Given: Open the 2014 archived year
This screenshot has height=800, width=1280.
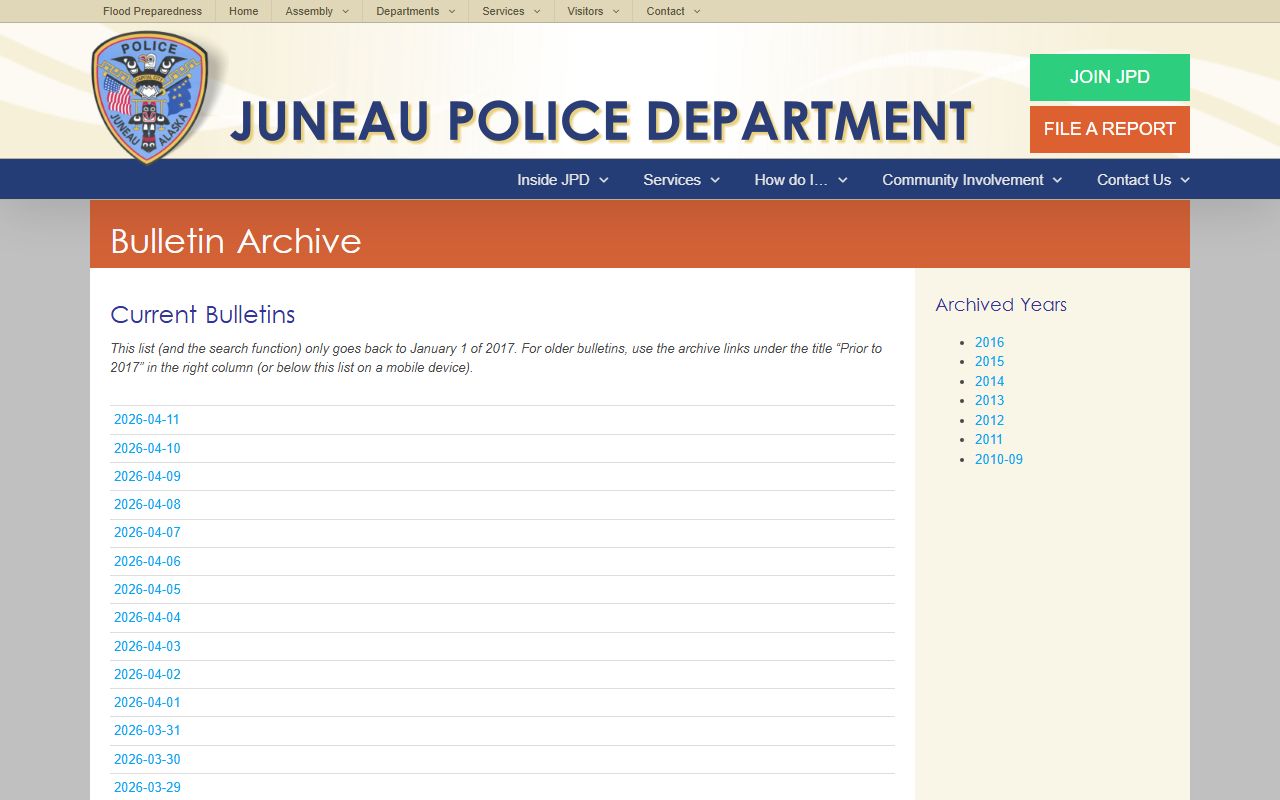Looking at the screenshot, I should coord(989,381).
